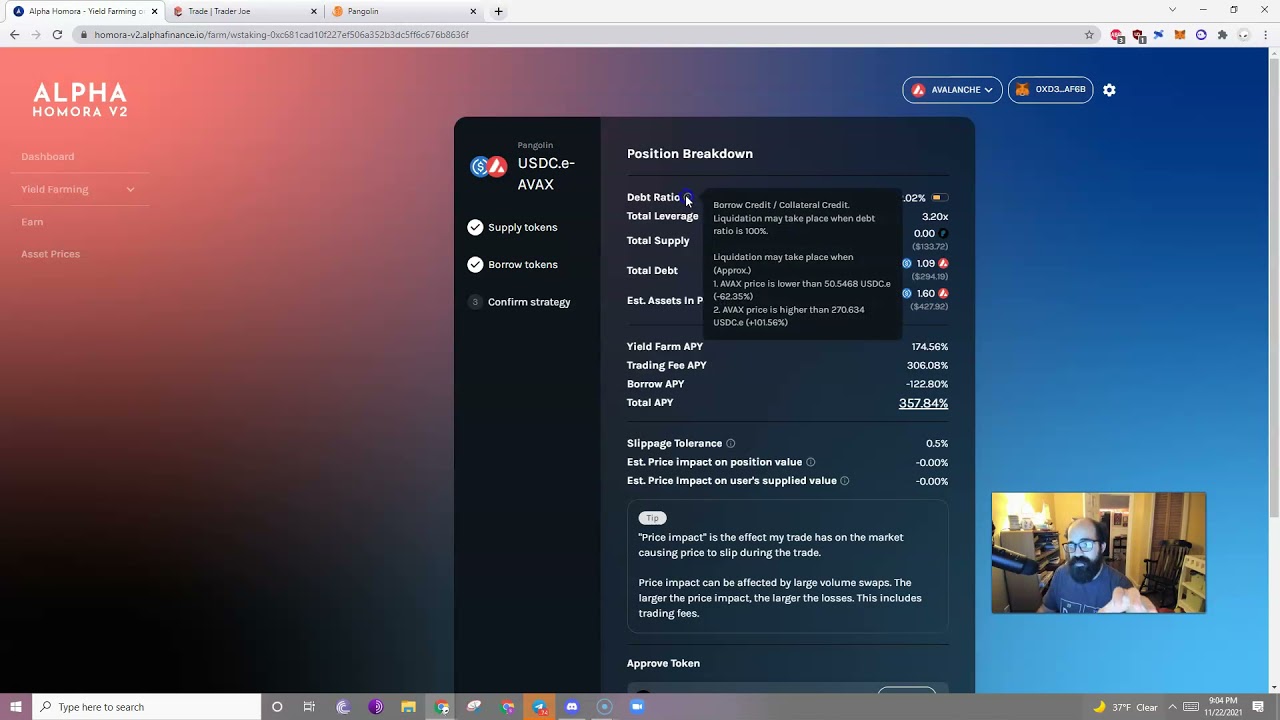Viewport: 1280px width, 720px height.
Task: Click the Yield Farm APY value 174.56%
Action: [x=930, y=347]
